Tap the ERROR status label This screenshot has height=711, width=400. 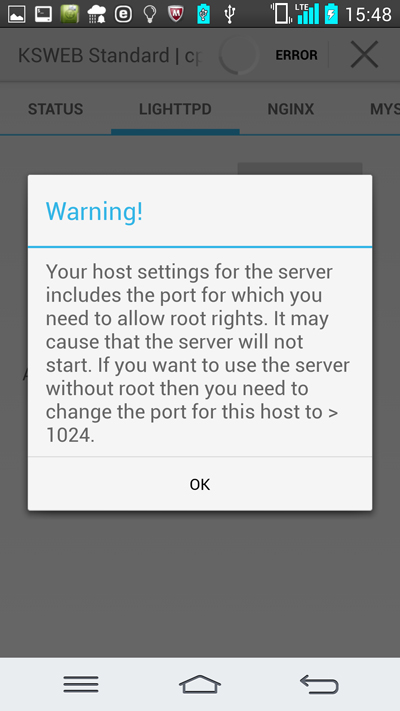click(x=296, y=55)
